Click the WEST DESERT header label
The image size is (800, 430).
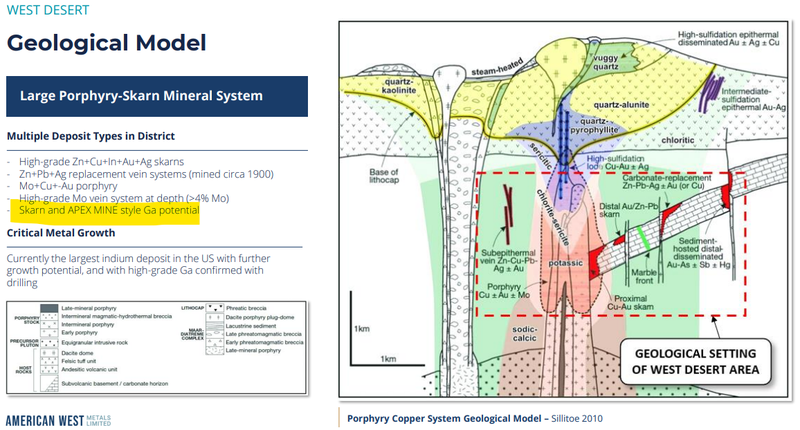48,13
